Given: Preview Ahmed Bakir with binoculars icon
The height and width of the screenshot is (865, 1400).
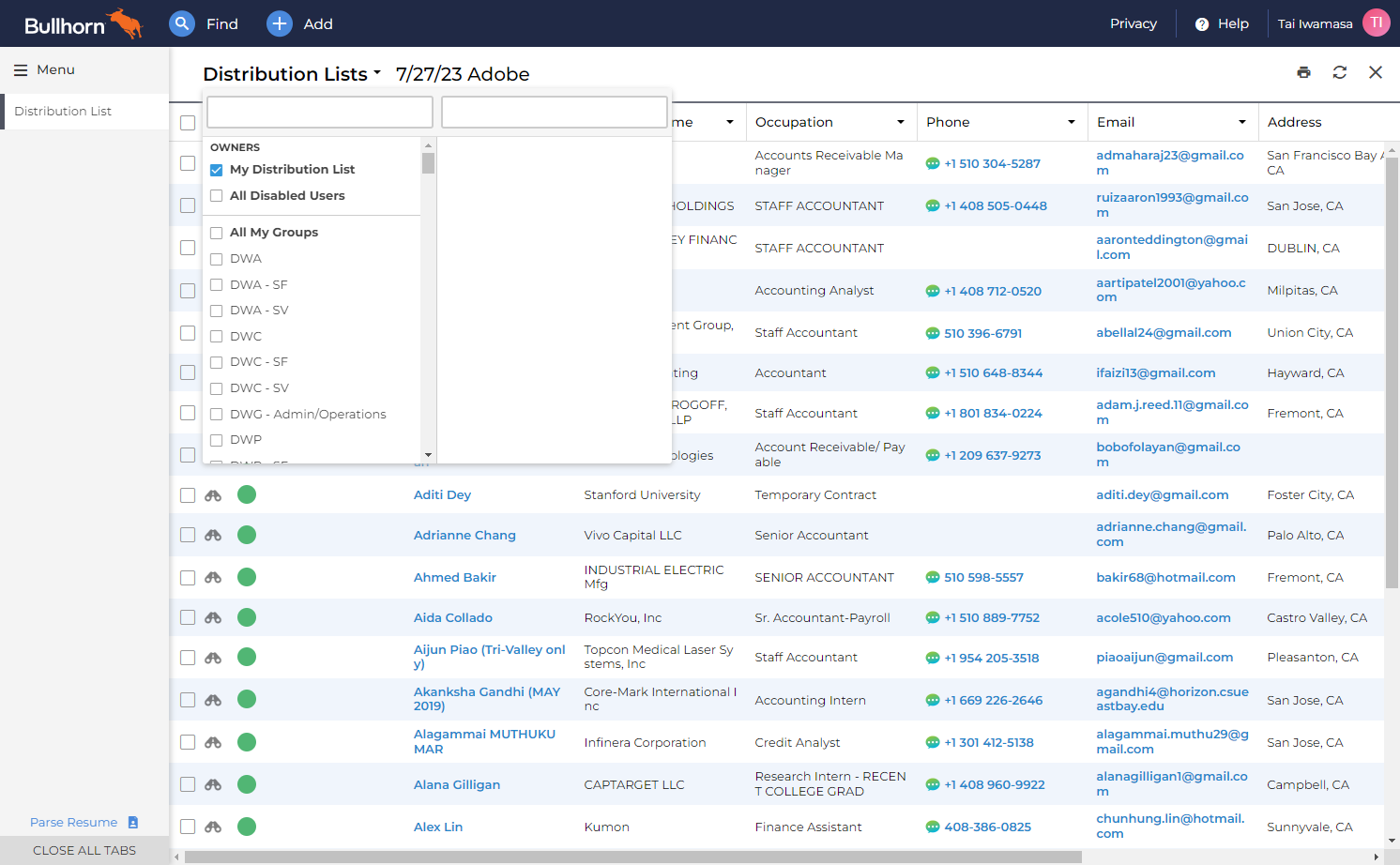Looking at the screenshot, I should pos(213,577).
